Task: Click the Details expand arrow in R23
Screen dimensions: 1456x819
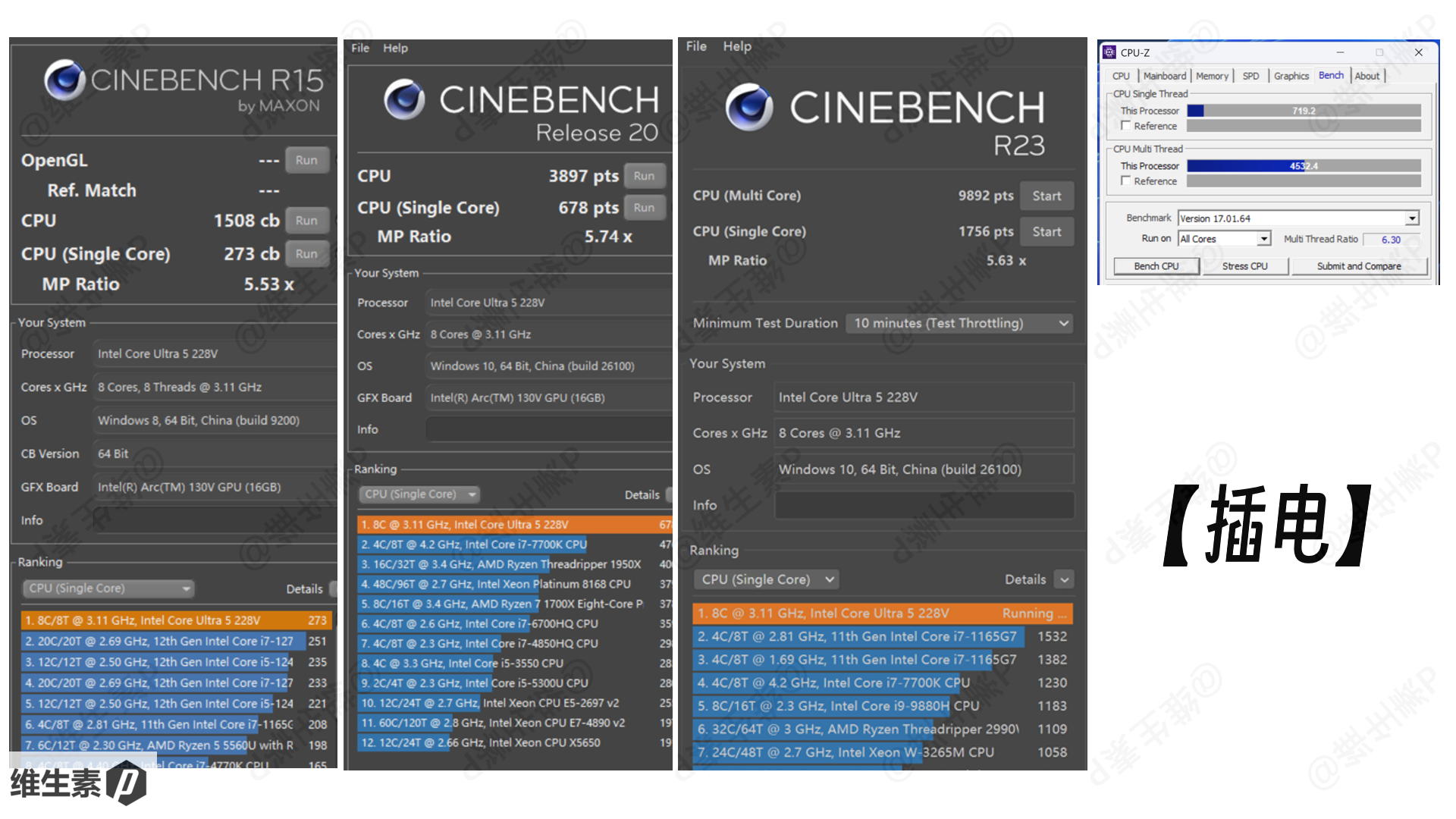Action: pyautogui.click(x=1065, y=580)
